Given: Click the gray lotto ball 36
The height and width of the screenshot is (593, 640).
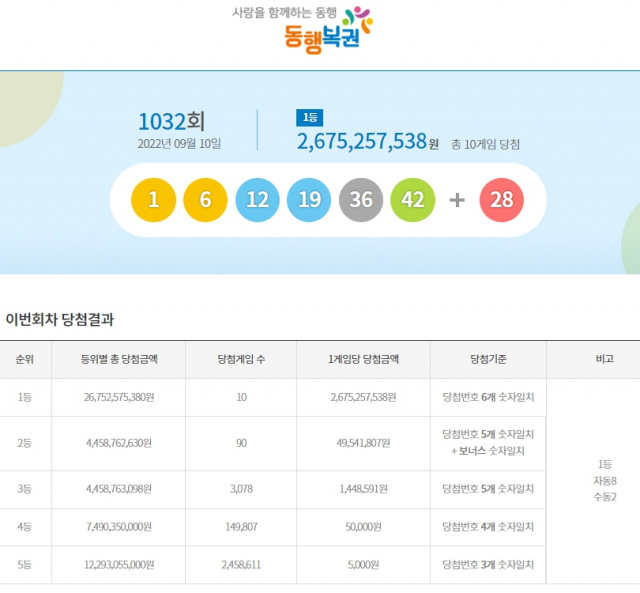Looking at the screenshot, I should (x=361, y=200).
